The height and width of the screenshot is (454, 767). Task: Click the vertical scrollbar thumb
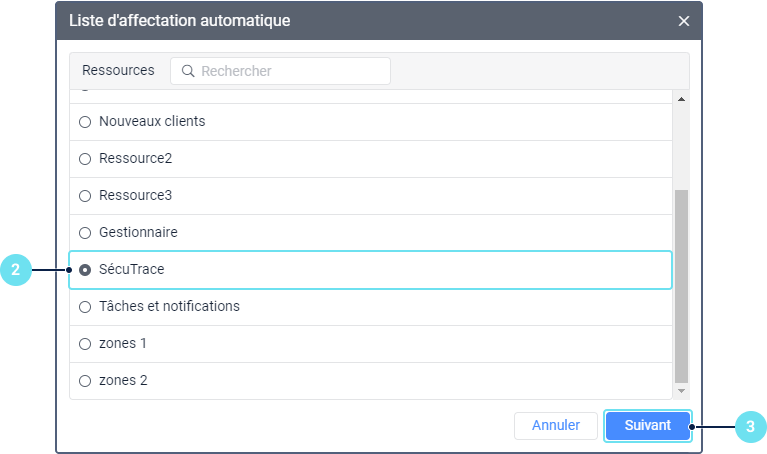coord(682,285)
